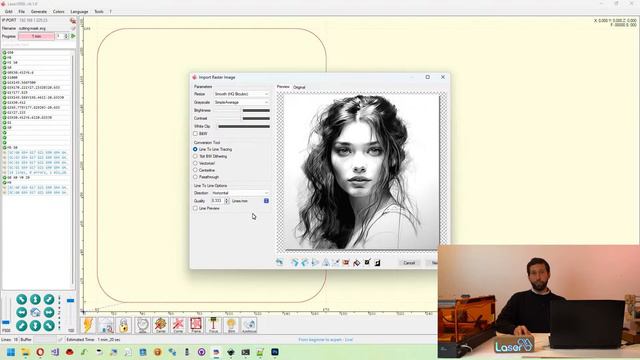Enable the B&W checkbox
This screenshot has height=360, width=640.
tap(196, 134)
